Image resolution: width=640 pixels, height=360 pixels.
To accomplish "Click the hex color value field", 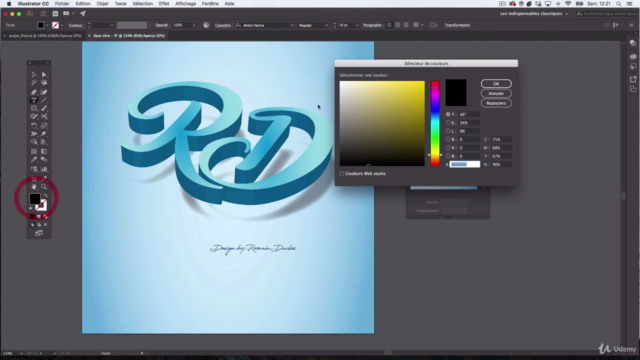I will [464, 164].
